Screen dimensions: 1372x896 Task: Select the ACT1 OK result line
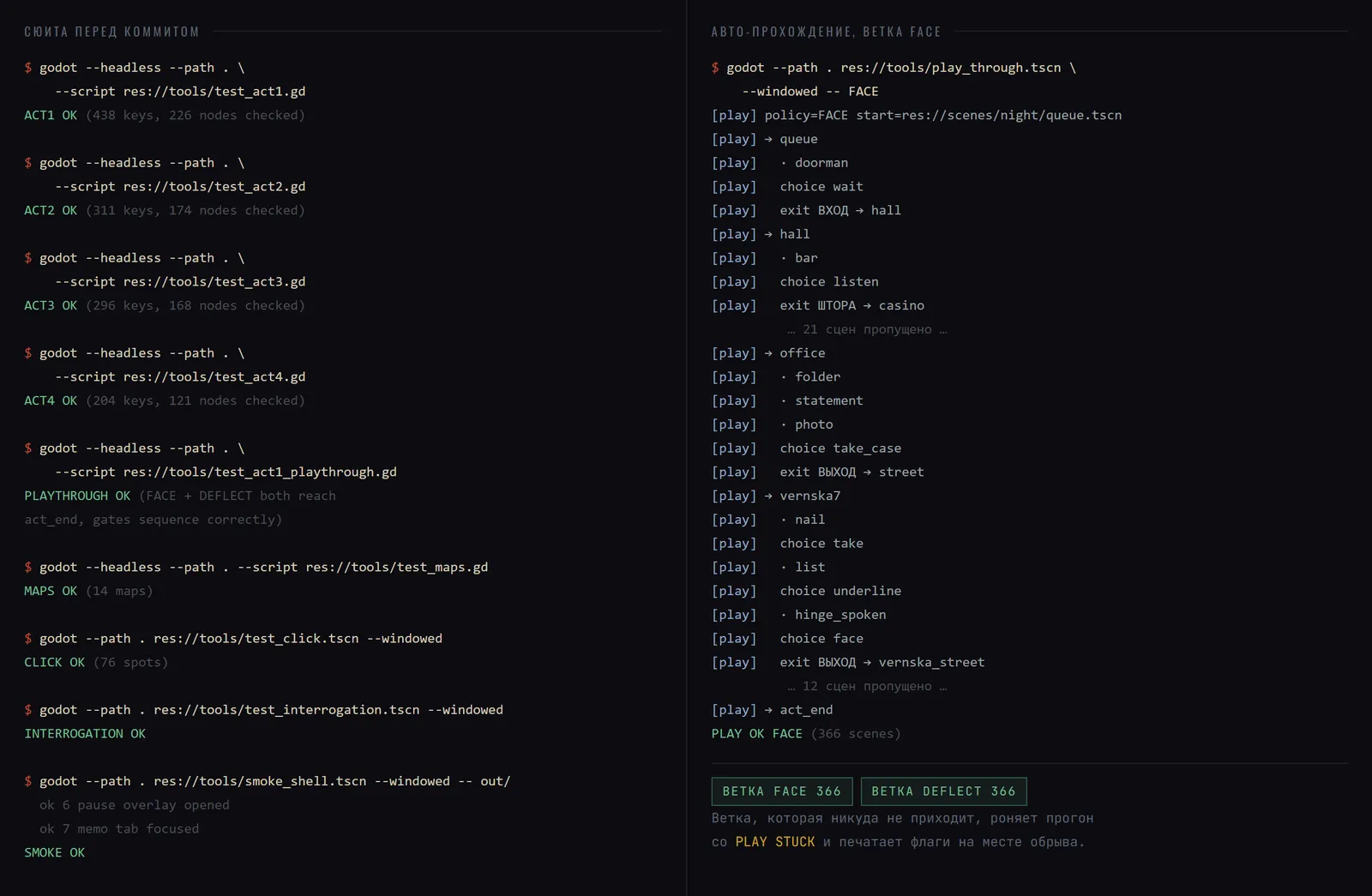coord(165,115)
